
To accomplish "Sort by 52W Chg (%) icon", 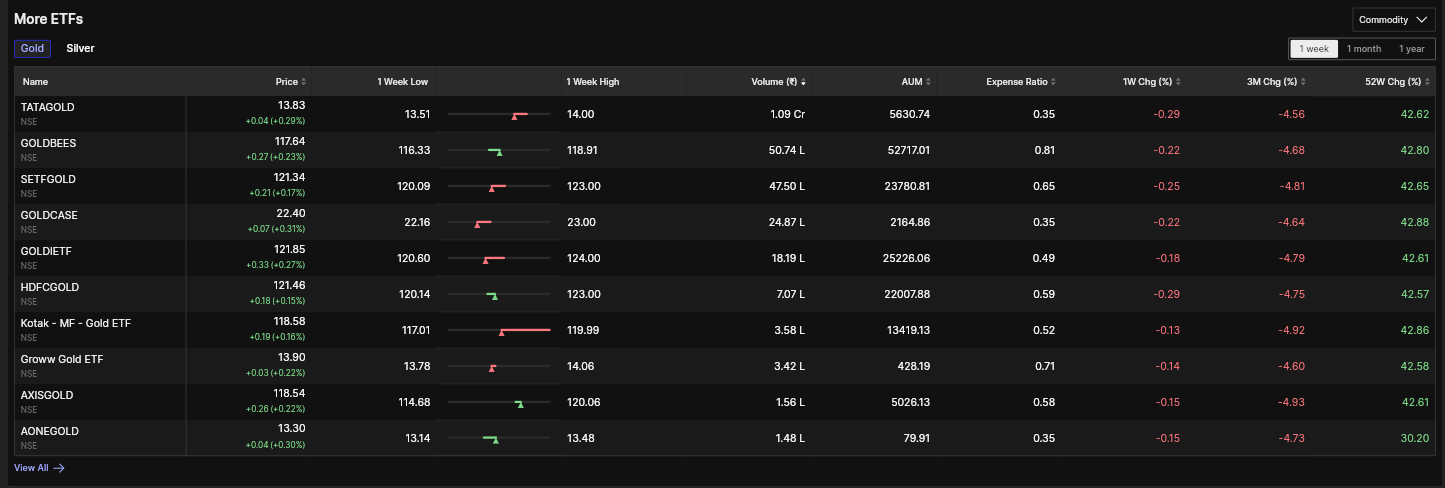I will pos(1428,82).
